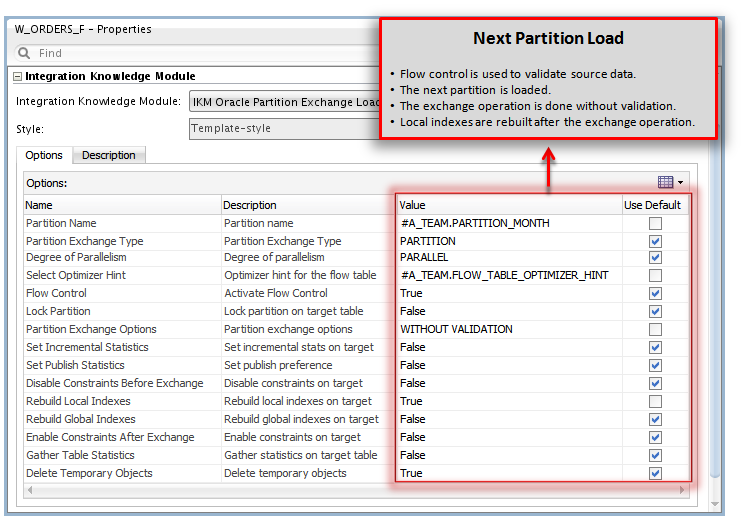Select the Partition Exchange Type PARTITION value
This screenshot has width=745, height=520.
pyautogui.click(x=428, y=241)
